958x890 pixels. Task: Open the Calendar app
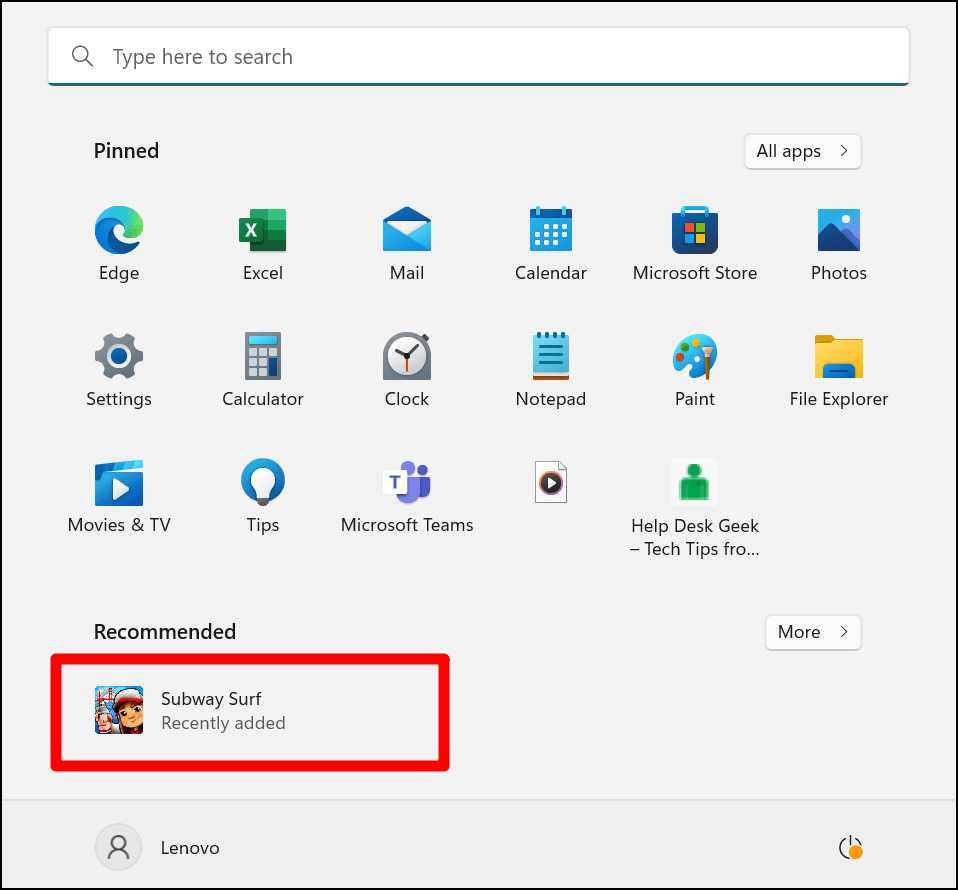pos(550,230)
